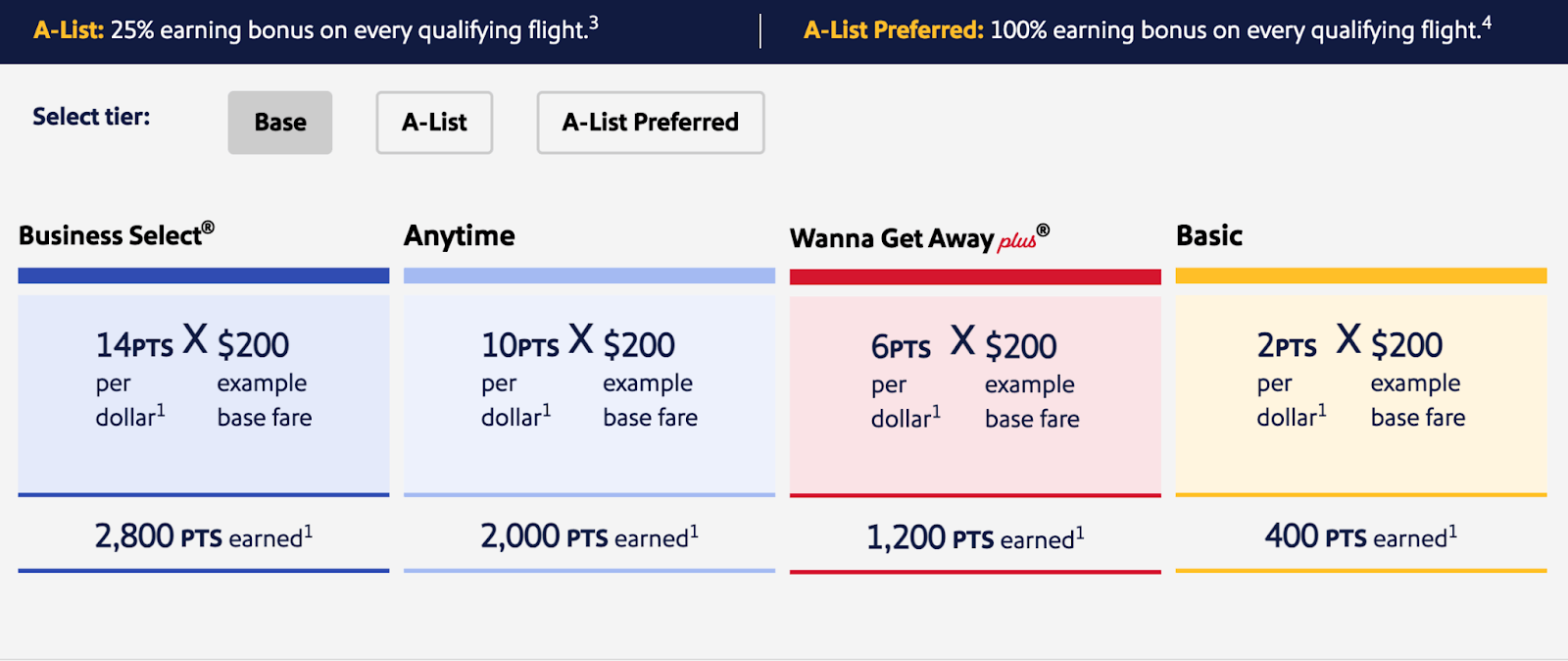Select the A-List tier button
The image size is (1568, 661).
434,123
